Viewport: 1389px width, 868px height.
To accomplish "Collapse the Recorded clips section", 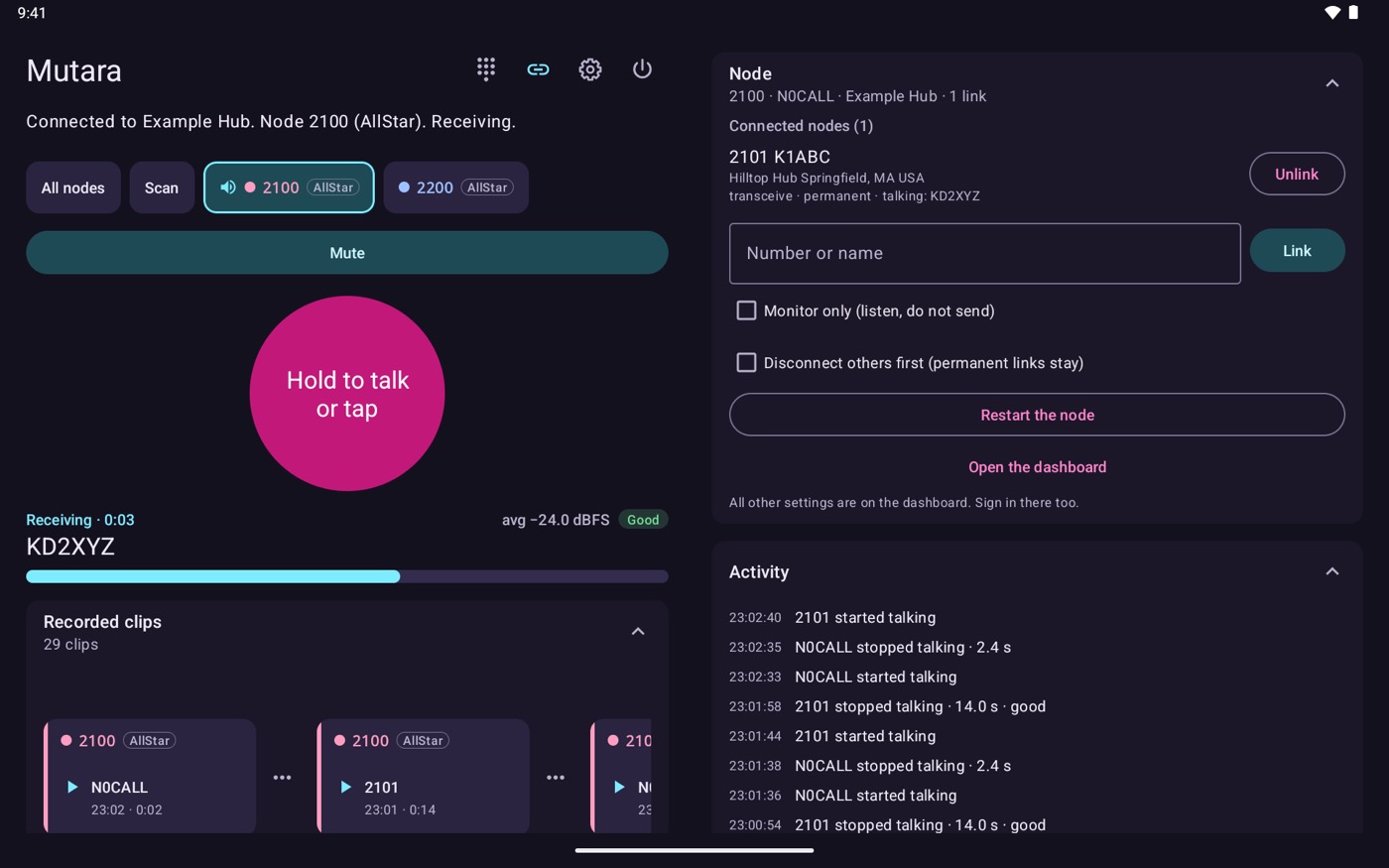I will [x=638, y=631].
